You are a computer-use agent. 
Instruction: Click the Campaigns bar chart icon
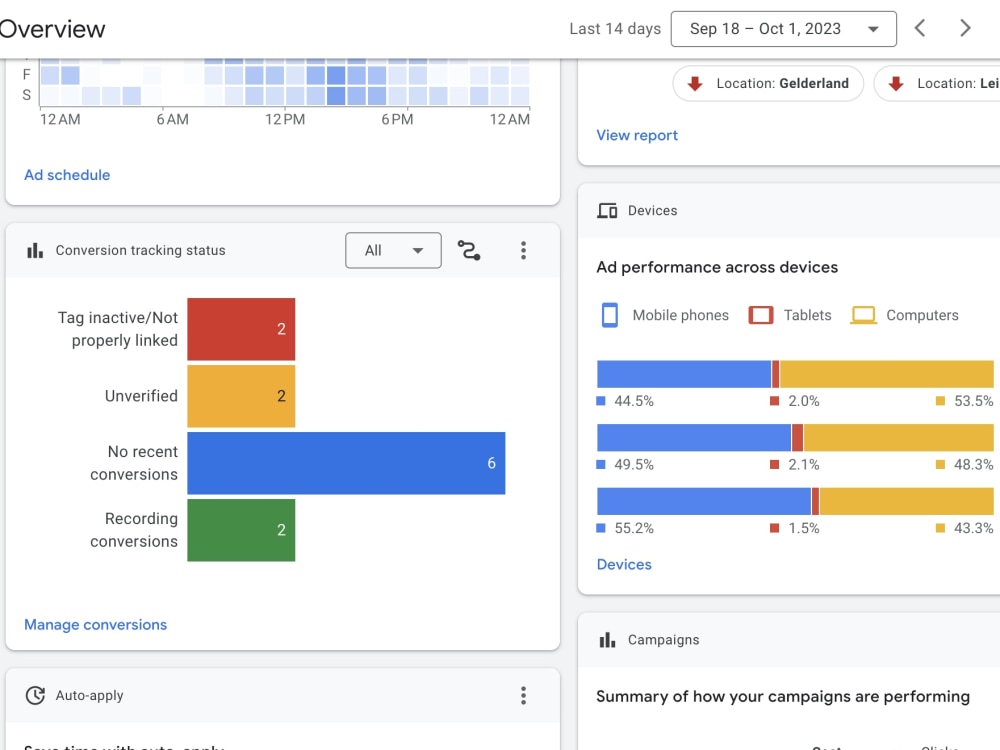click(x=607, y=640)
